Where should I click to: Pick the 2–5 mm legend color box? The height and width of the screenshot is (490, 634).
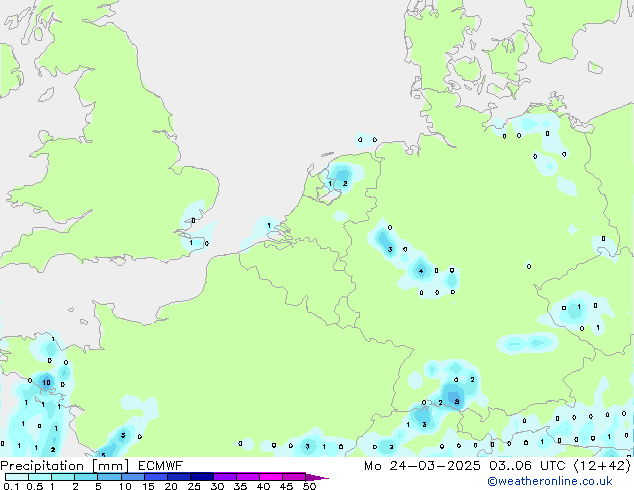coord(86,477)
